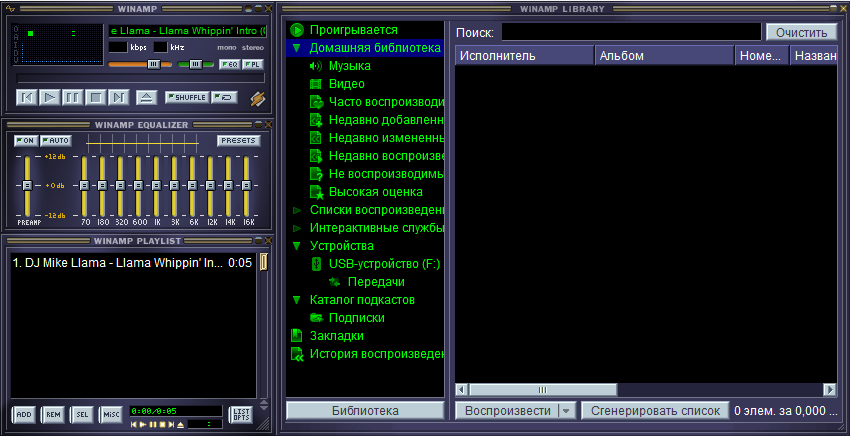The image size is (850, 436).
Task: Adjust the PREAMP slider in equalizer
Action: pyautogui.click(x=27, y=185)
